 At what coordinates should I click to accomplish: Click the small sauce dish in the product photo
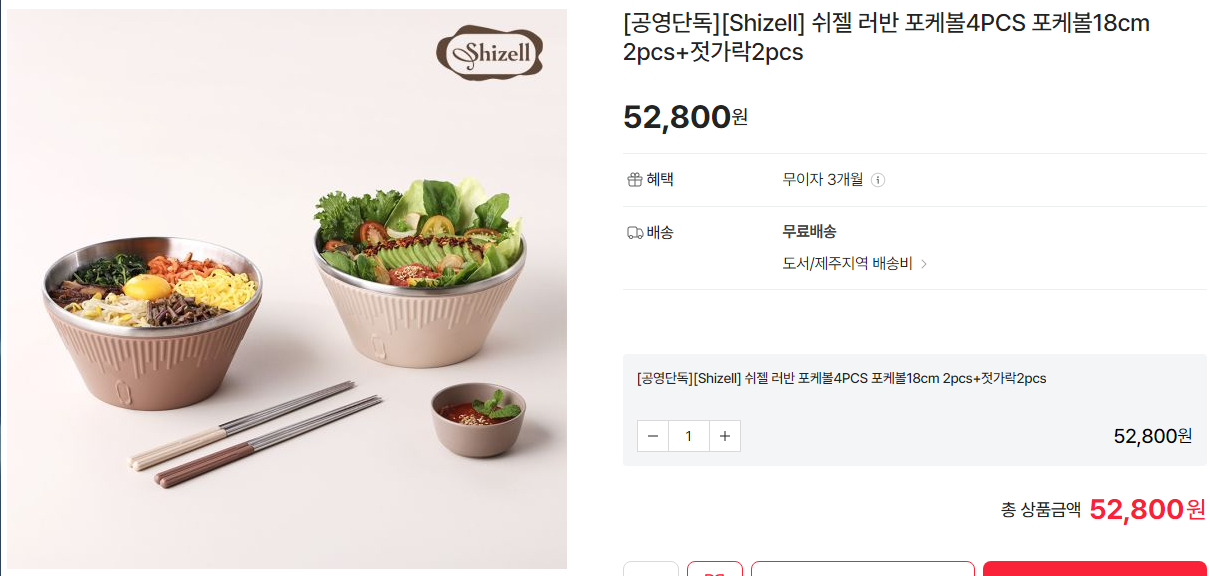pyautogui.click(x=478, y=419)
